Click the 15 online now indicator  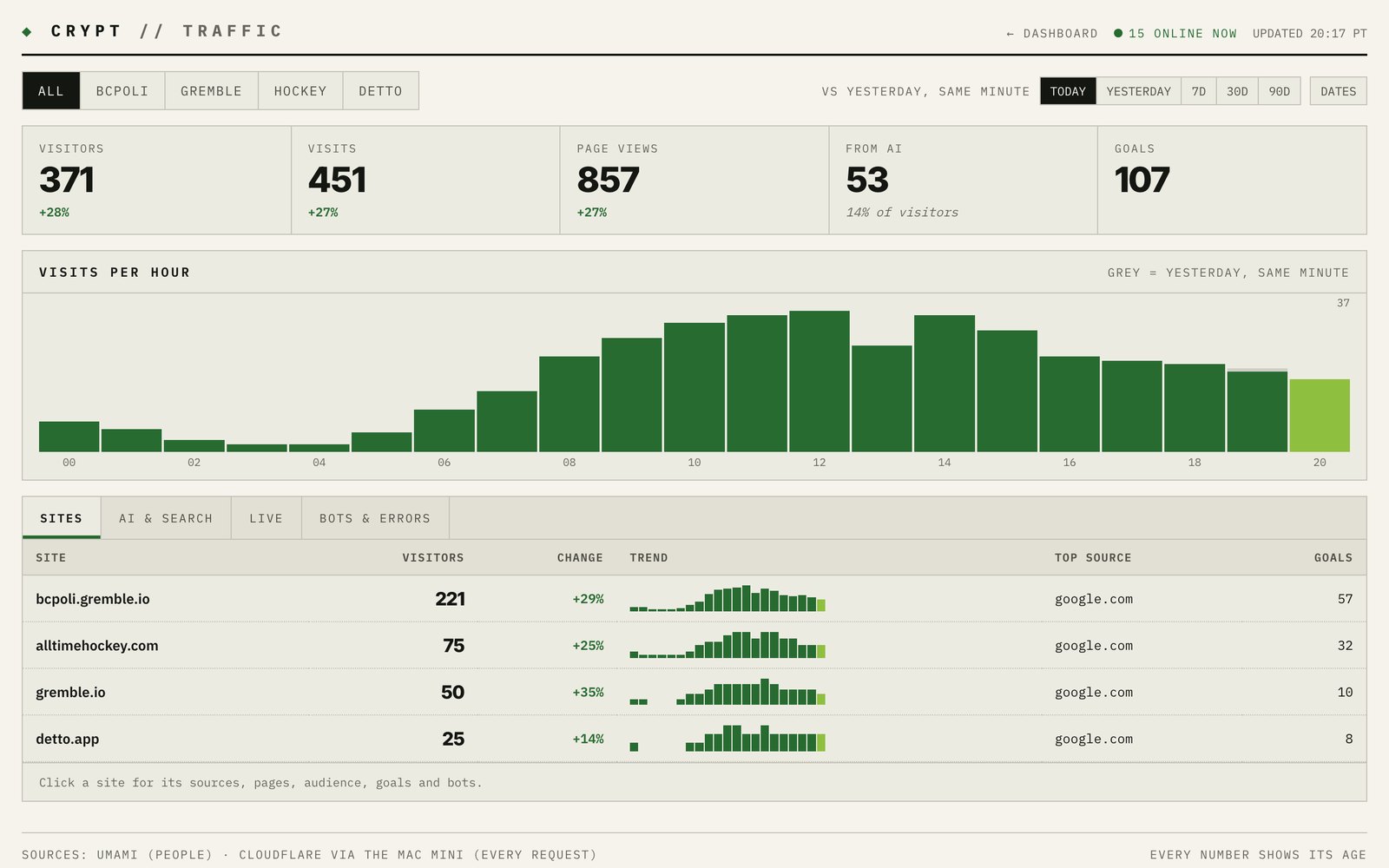click(x=1175, y=34)
